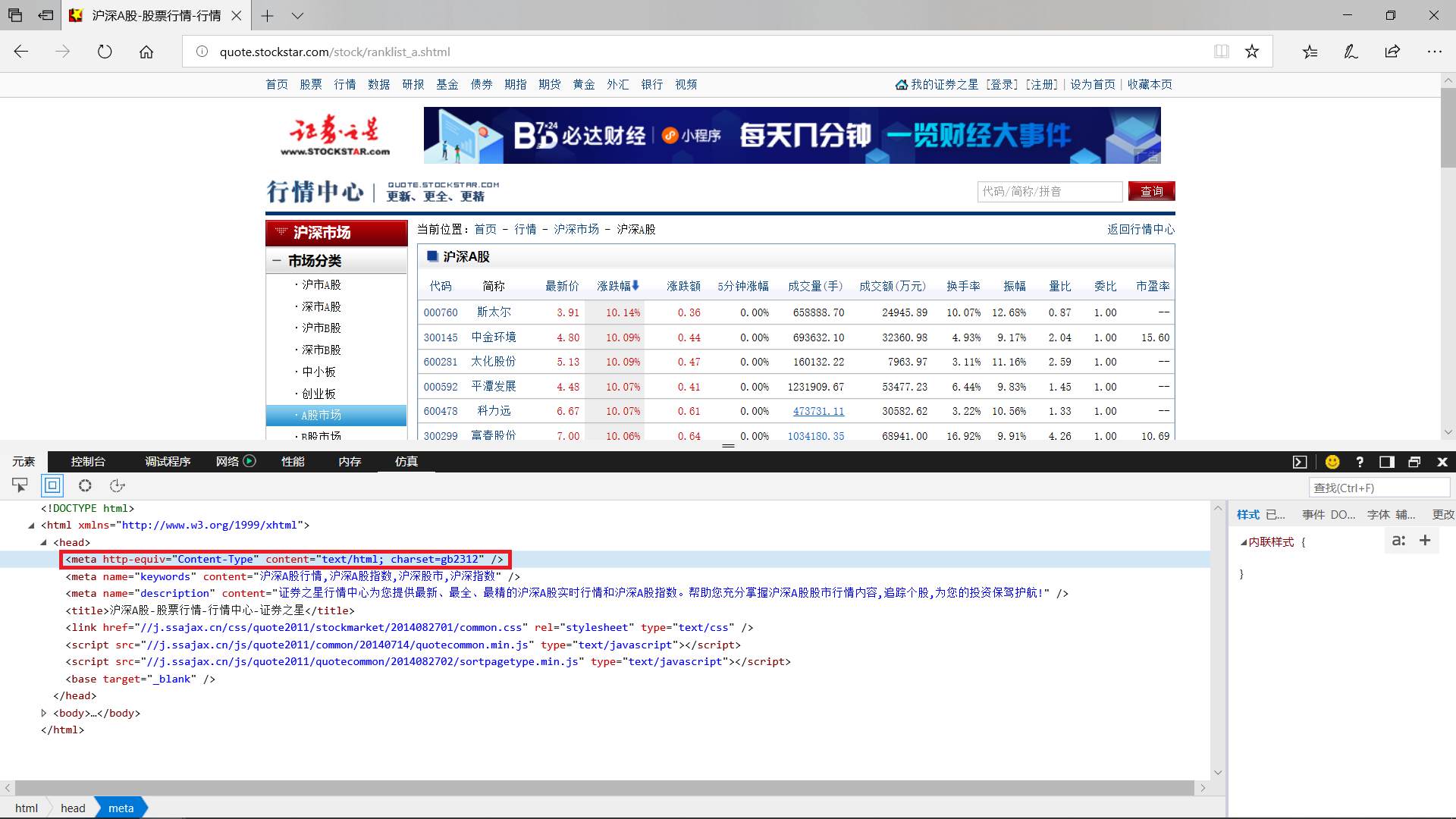Open reading view book icon

coord(1222,52)
